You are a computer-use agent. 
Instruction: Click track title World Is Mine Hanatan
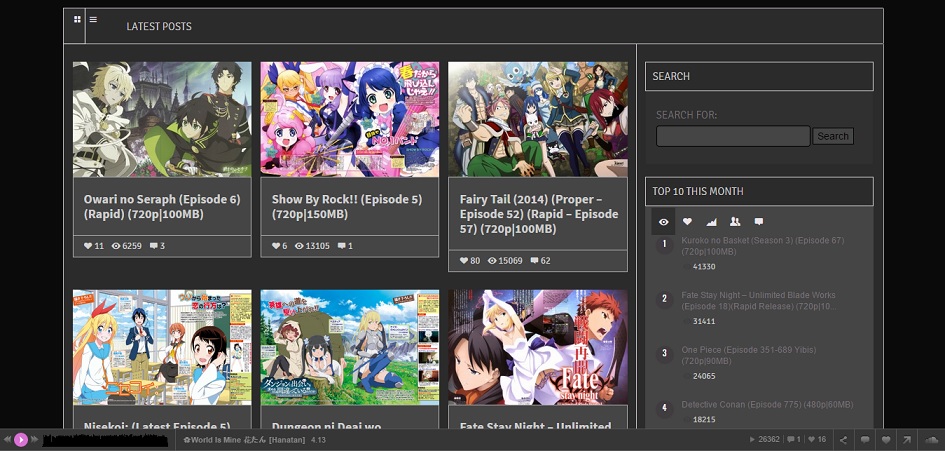coord(244,440)
